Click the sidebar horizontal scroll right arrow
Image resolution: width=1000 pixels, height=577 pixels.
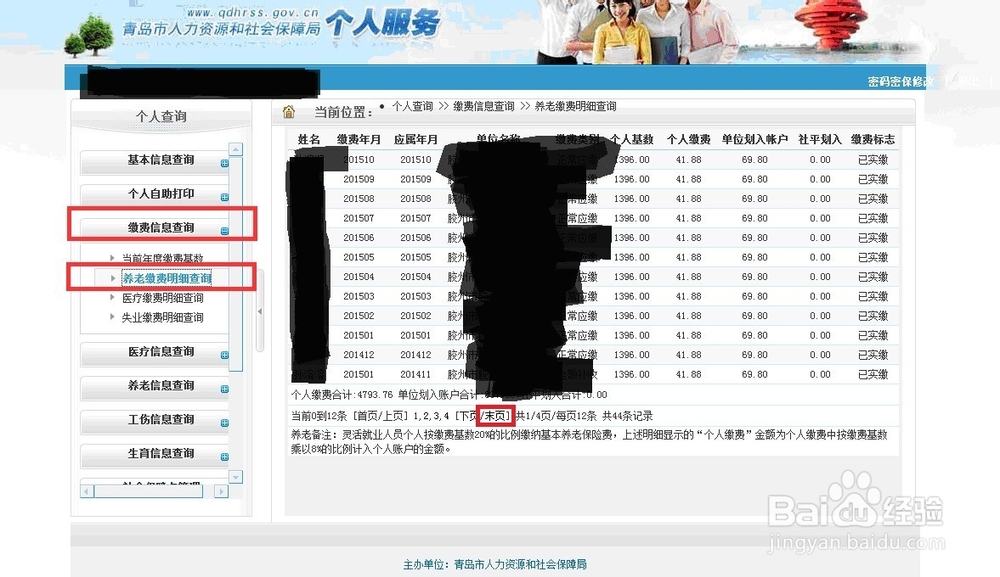[221, 492]
